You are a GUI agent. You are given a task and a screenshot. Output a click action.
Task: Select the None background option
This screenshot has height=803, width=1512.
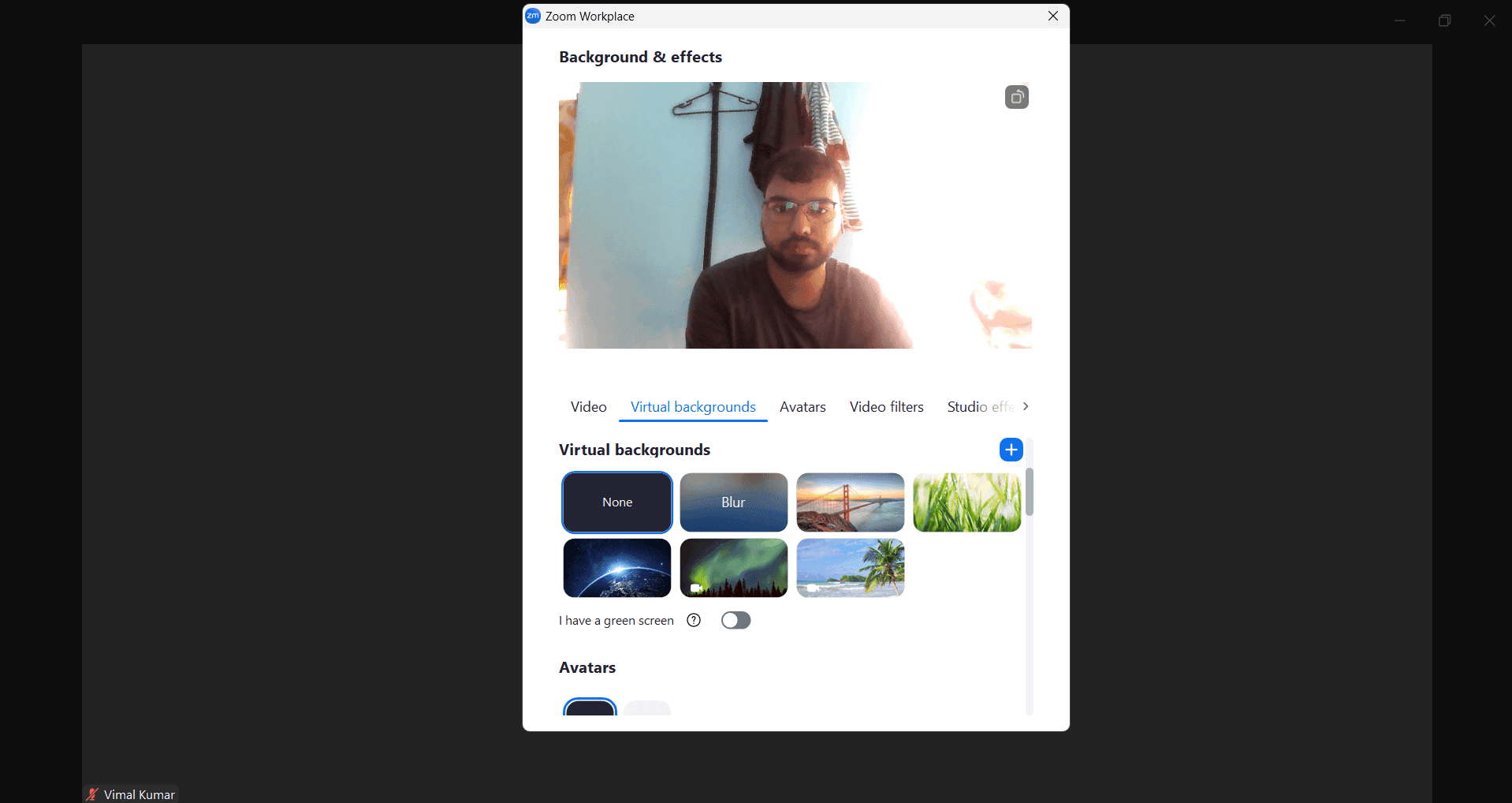tap(617, 502)
